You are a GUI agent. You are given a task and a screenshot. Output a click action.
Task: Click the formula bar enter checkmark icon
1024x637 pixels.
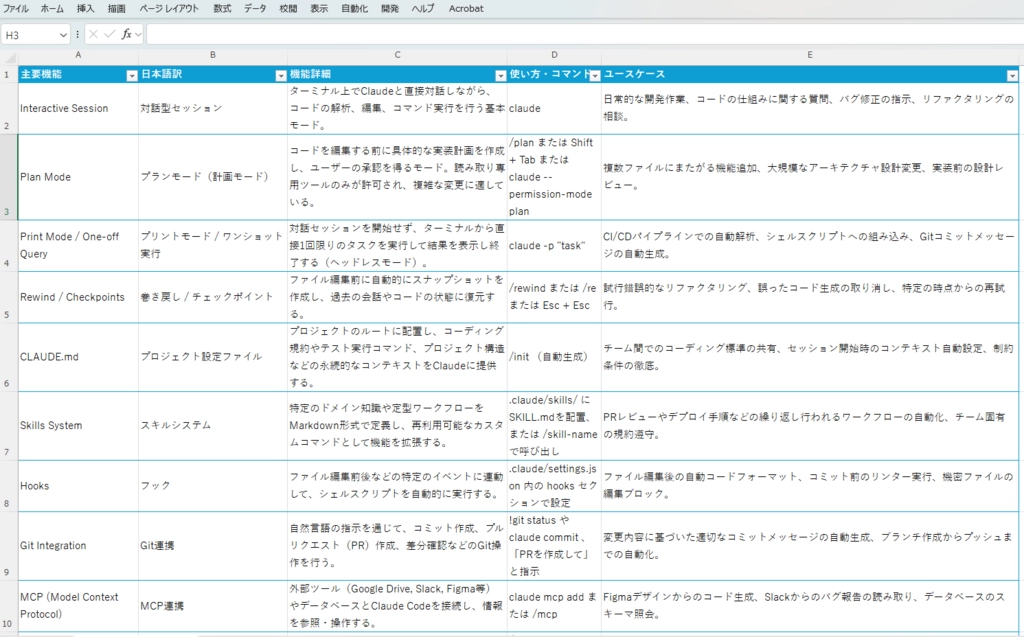click(109, 34)
